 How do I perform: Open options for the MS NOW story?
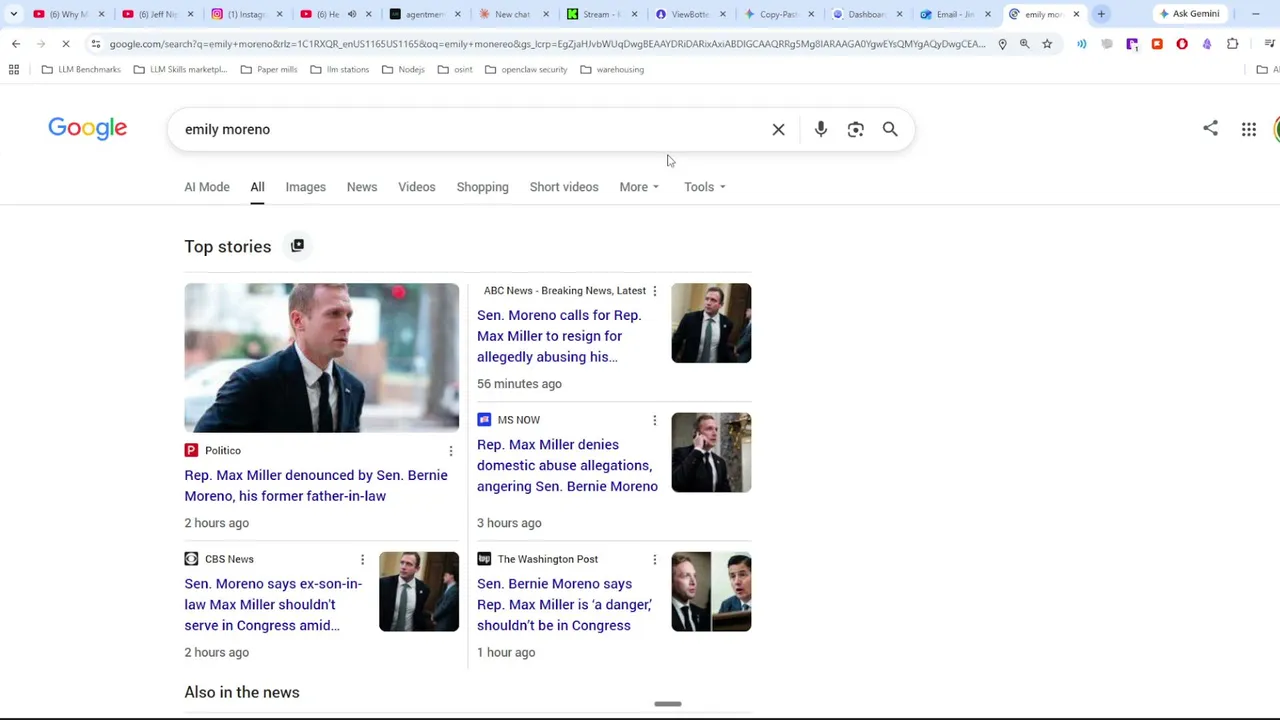[x=654, y=420]
